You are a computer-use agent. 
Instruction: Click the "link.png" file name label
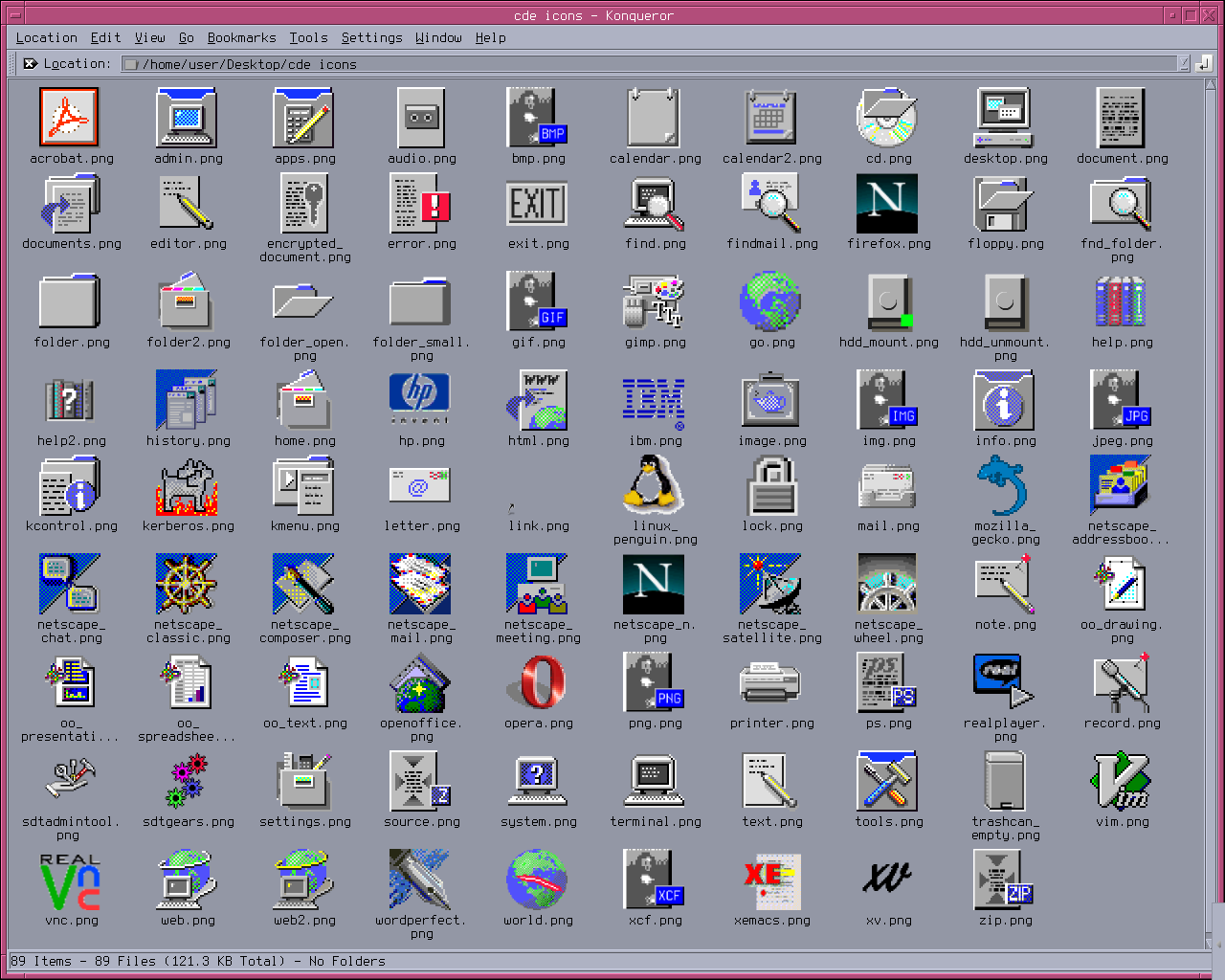539,526
